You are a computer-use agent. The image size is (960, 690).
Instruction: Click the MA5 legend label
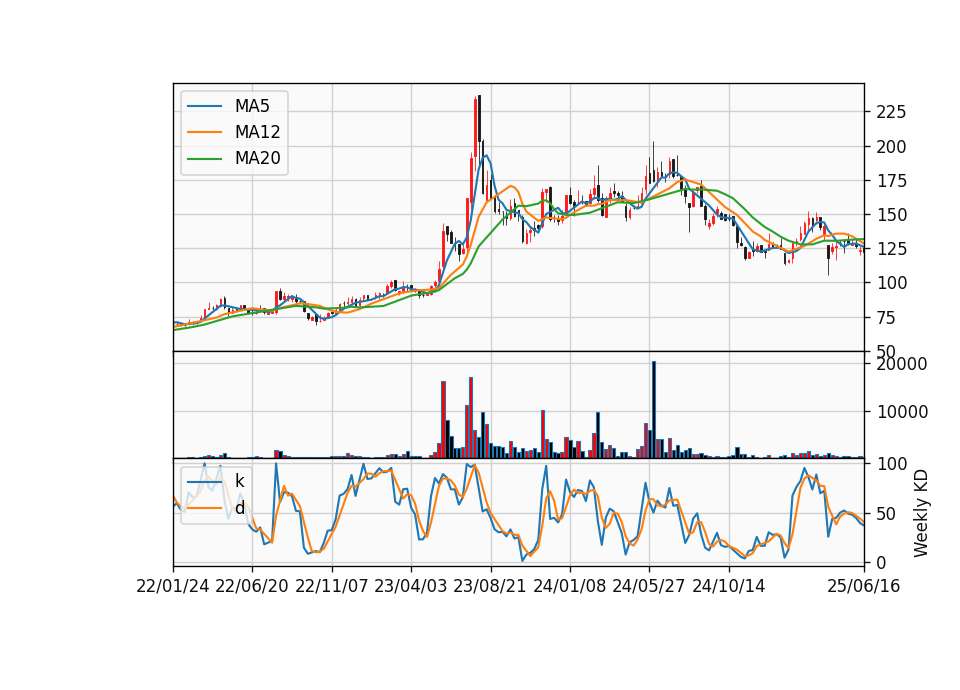[x=252, y=106]
